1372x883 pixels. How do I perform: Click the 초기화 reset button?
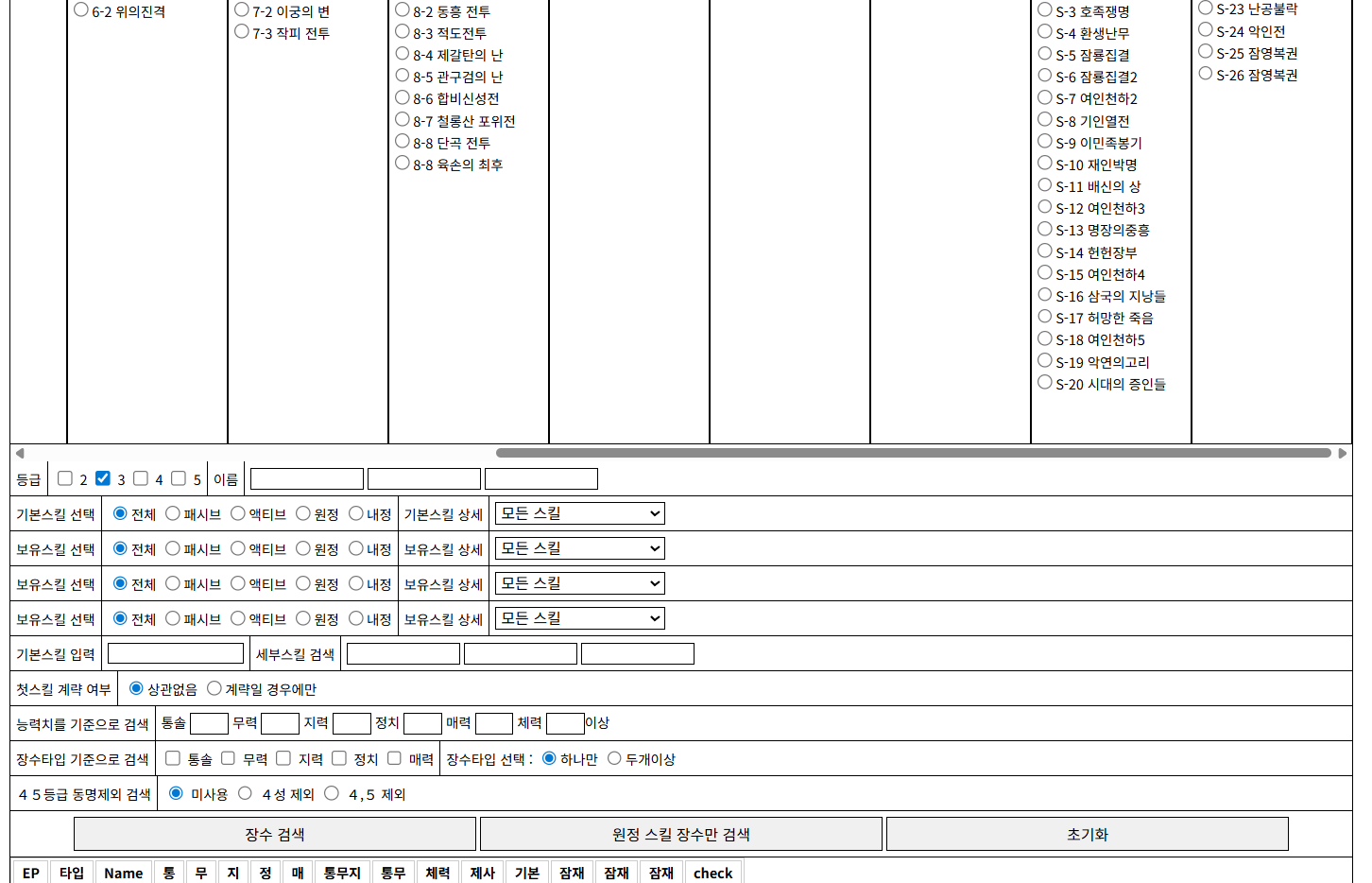[1087, 834]
